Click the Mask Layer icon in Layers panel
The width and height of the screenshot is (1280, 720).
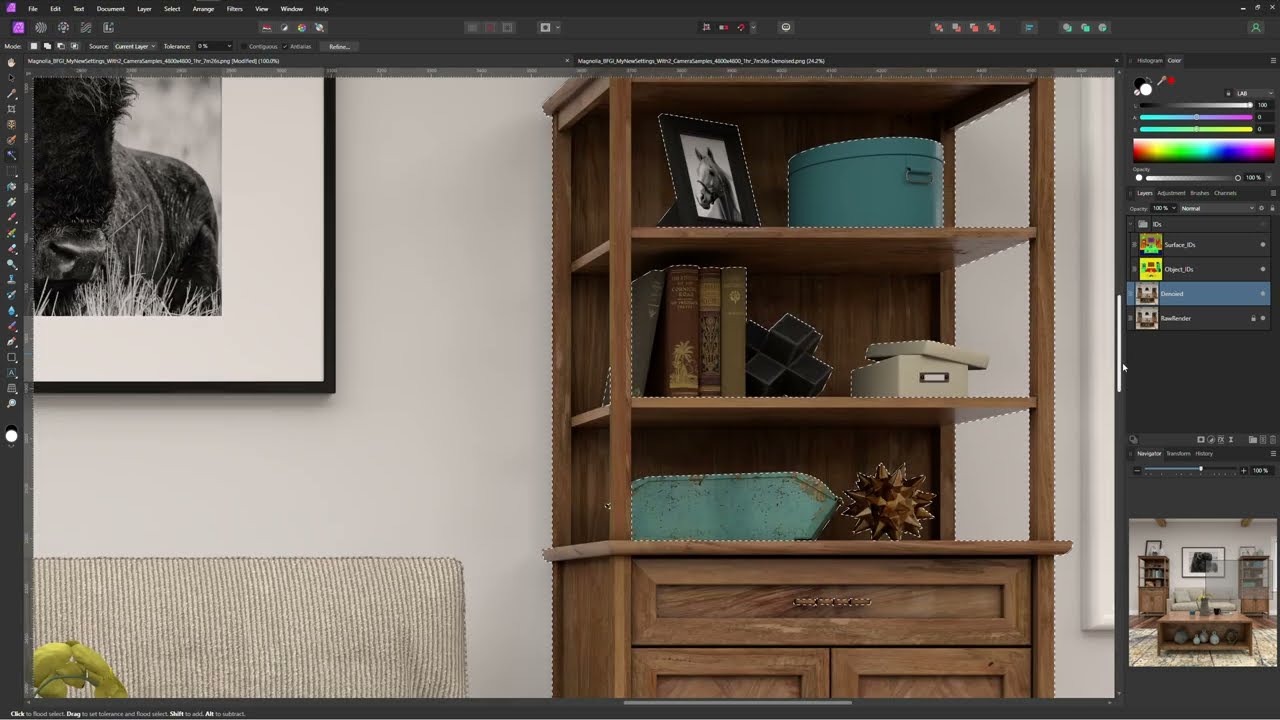click(1201, 439)
